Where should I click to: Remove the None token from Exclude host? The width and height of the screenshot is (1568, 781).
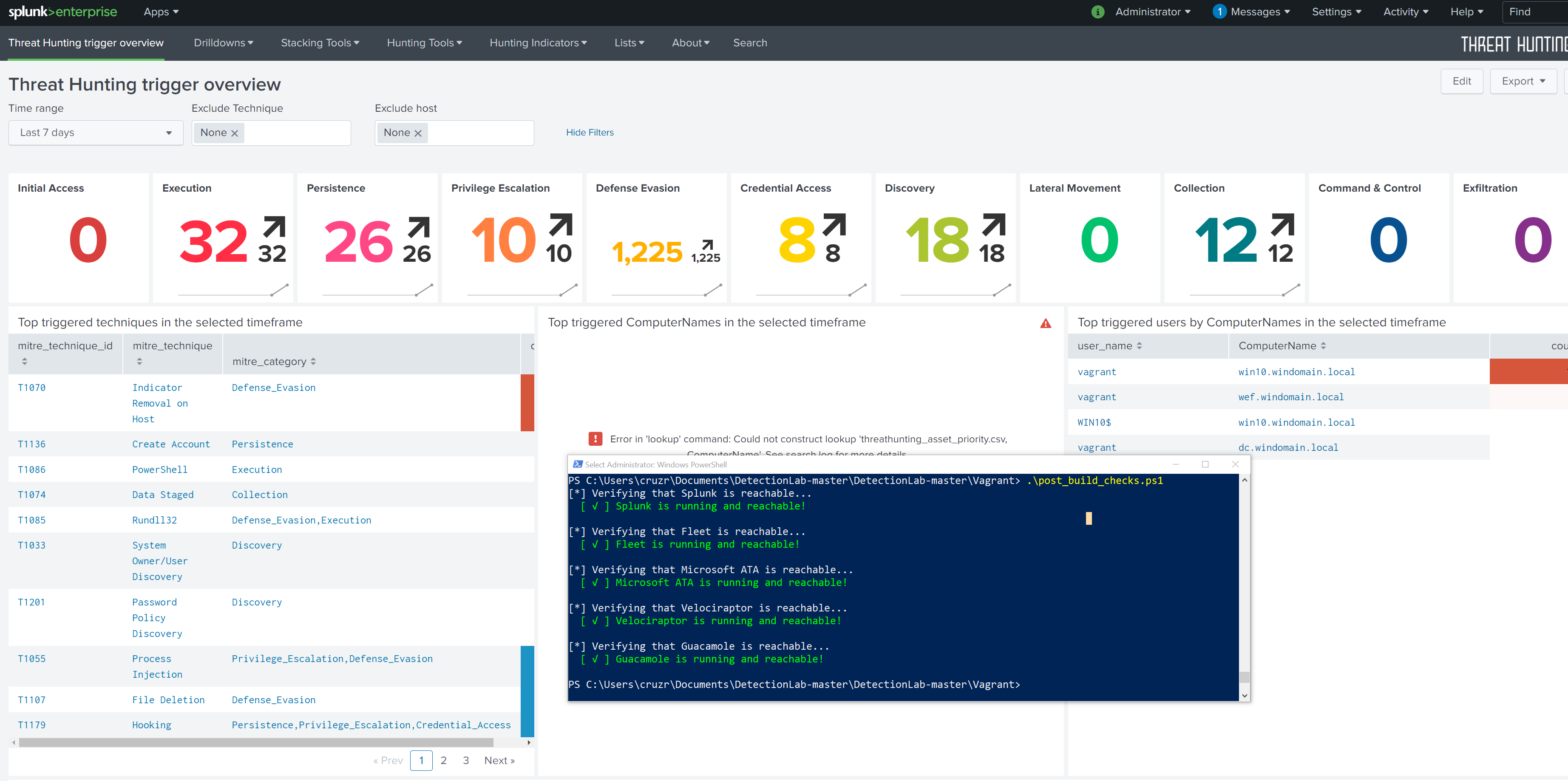(418, 132)
